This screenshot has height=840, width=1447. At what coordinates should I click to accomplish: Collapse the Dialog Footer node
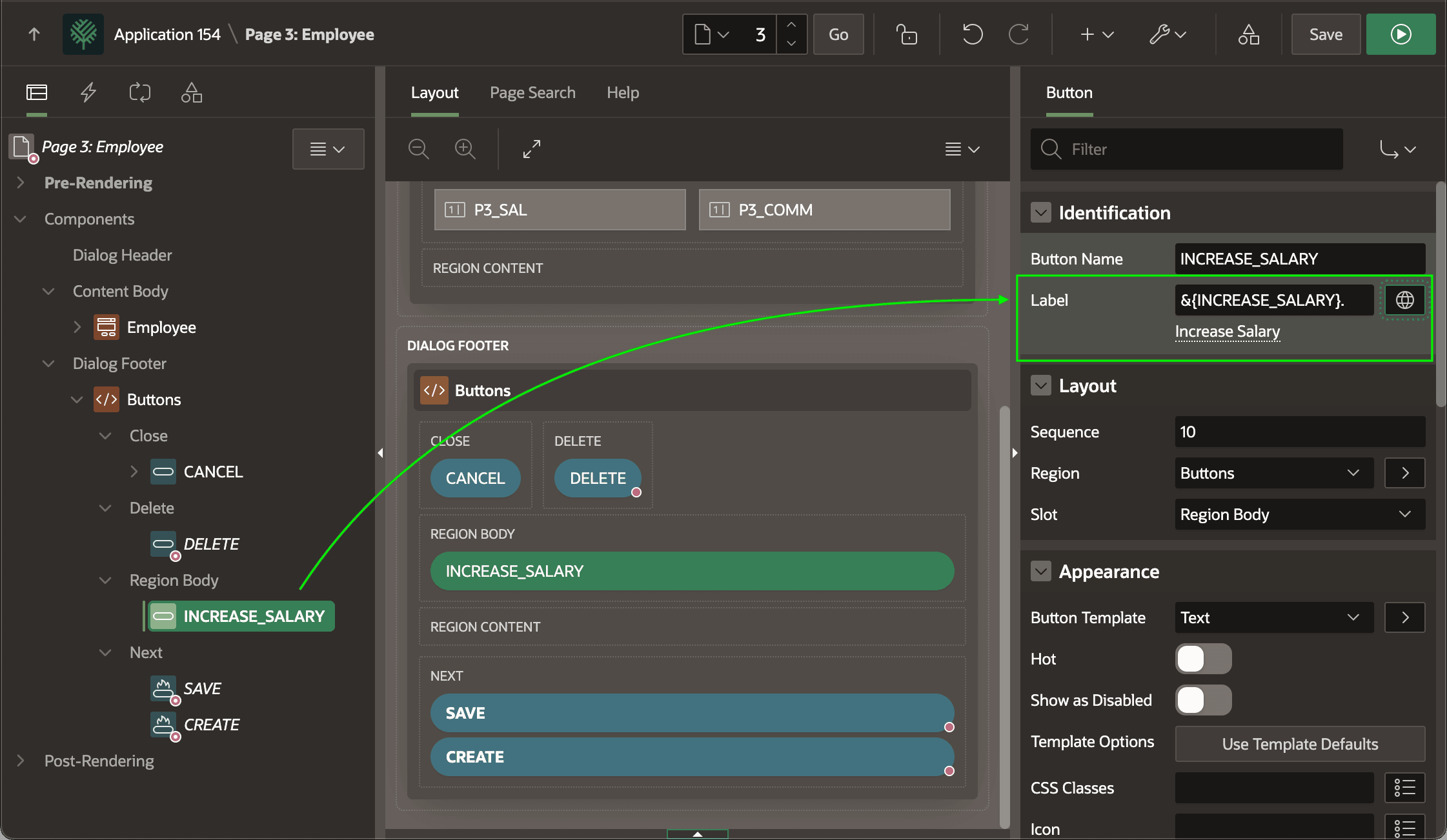tap(49, 363)
